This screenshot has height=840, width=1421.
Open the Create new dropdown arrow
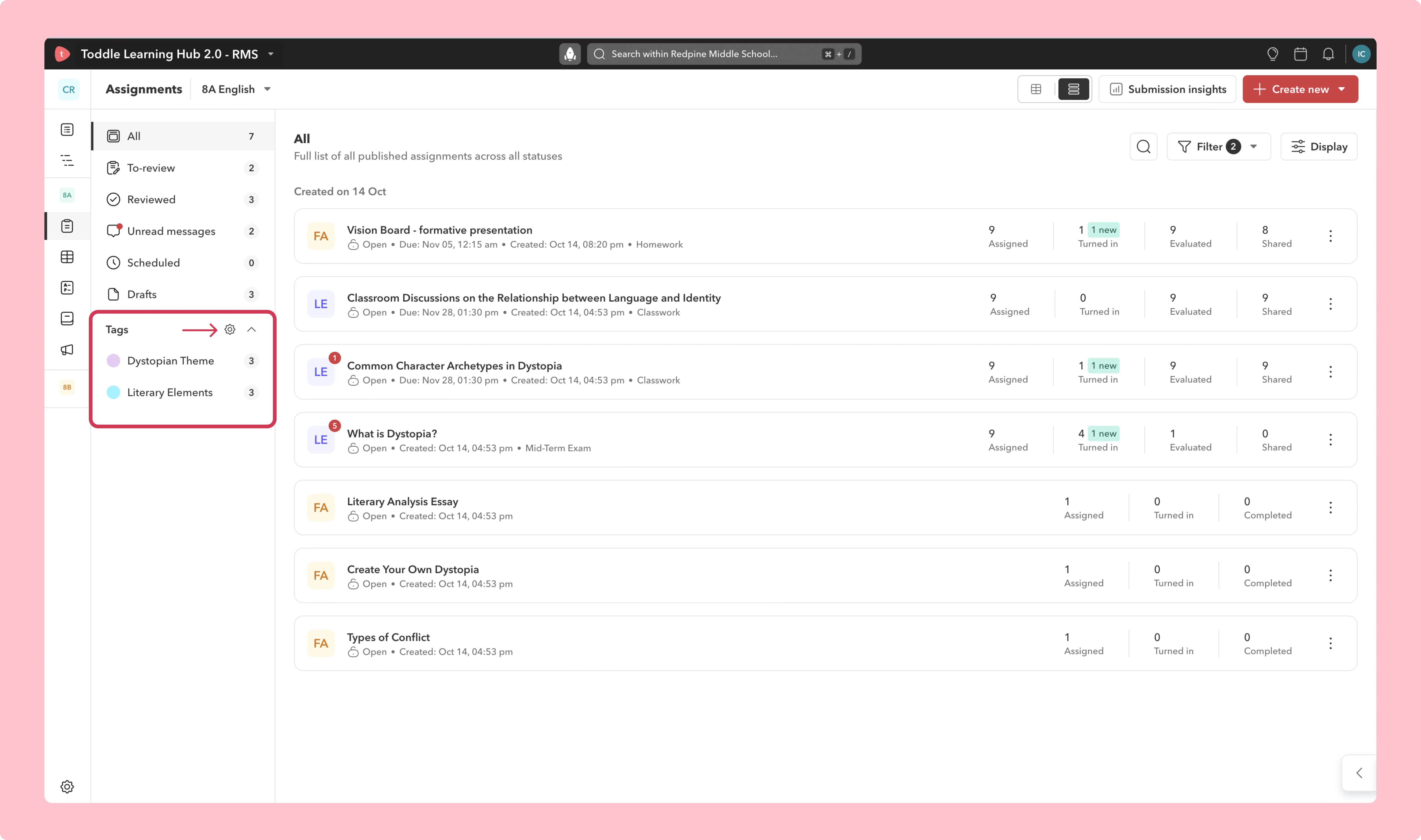pyautogui.click(x=1342, y=90)
